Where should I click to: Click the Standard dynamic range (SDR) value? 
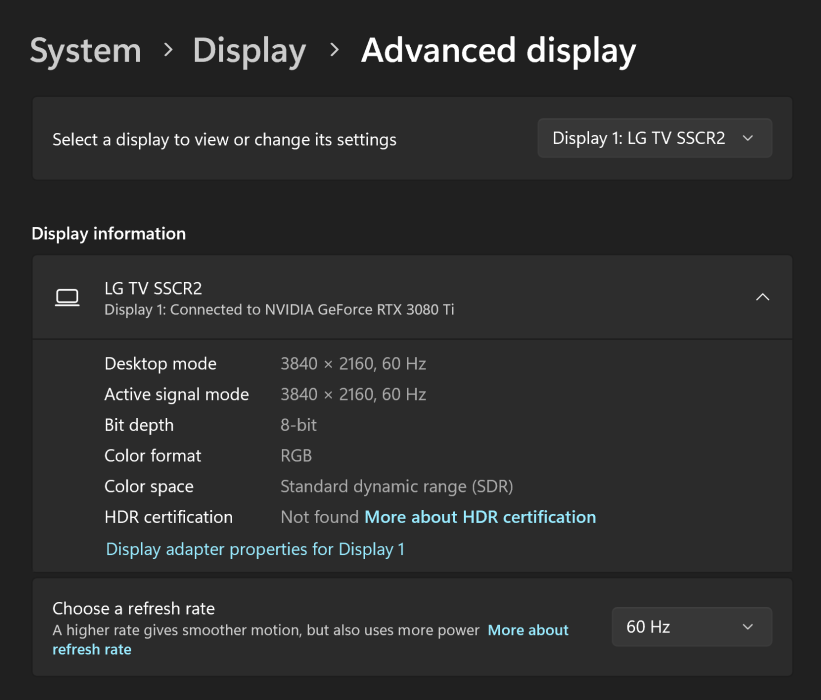tap(396, 487)
